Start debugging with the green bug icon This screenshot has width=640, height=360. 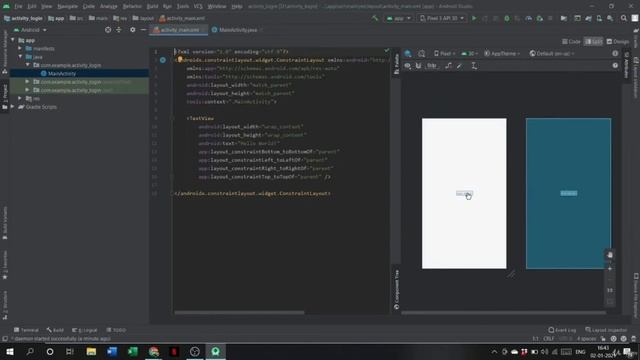tap(507, 18)
